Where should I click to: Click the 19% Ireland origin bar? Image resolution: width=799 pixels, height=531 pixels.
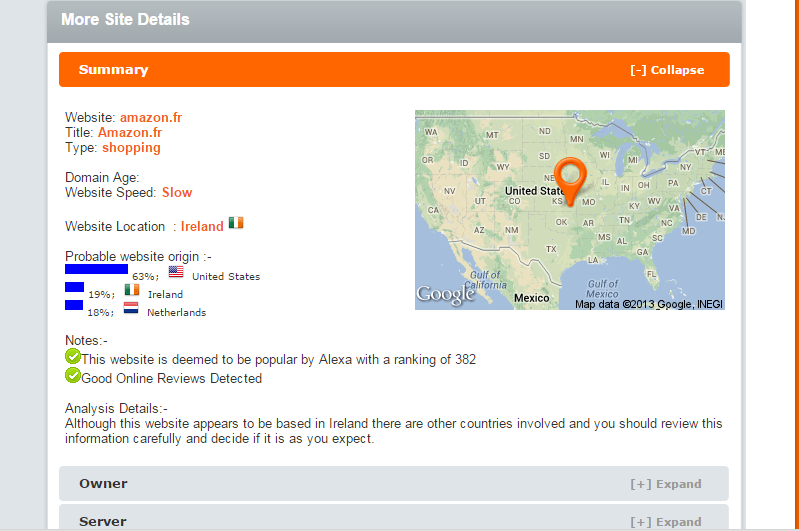(x=74, y=287)
